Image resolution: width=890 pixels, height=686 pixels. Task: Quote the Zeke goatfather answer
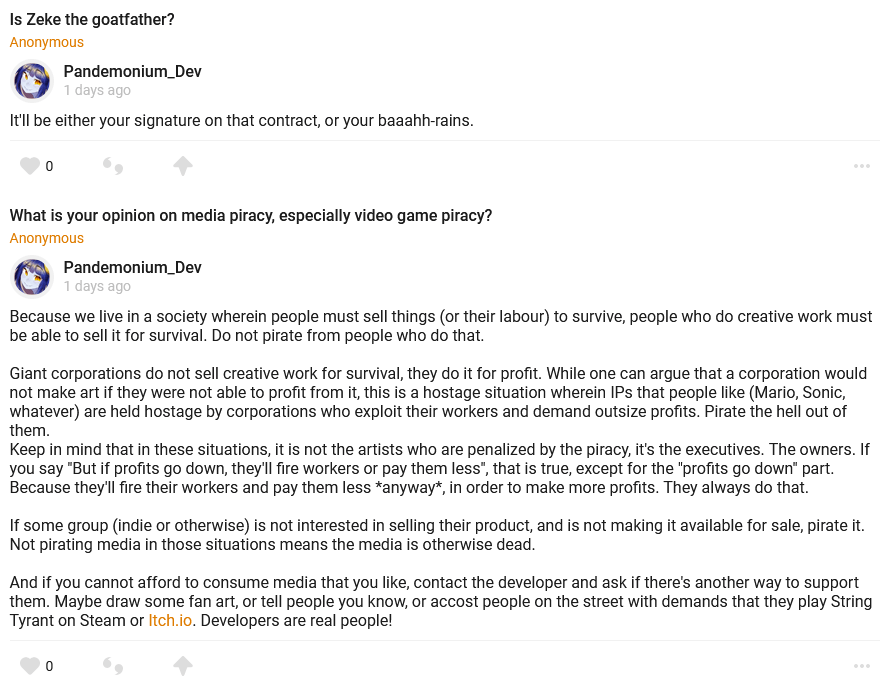coord(113,166)
